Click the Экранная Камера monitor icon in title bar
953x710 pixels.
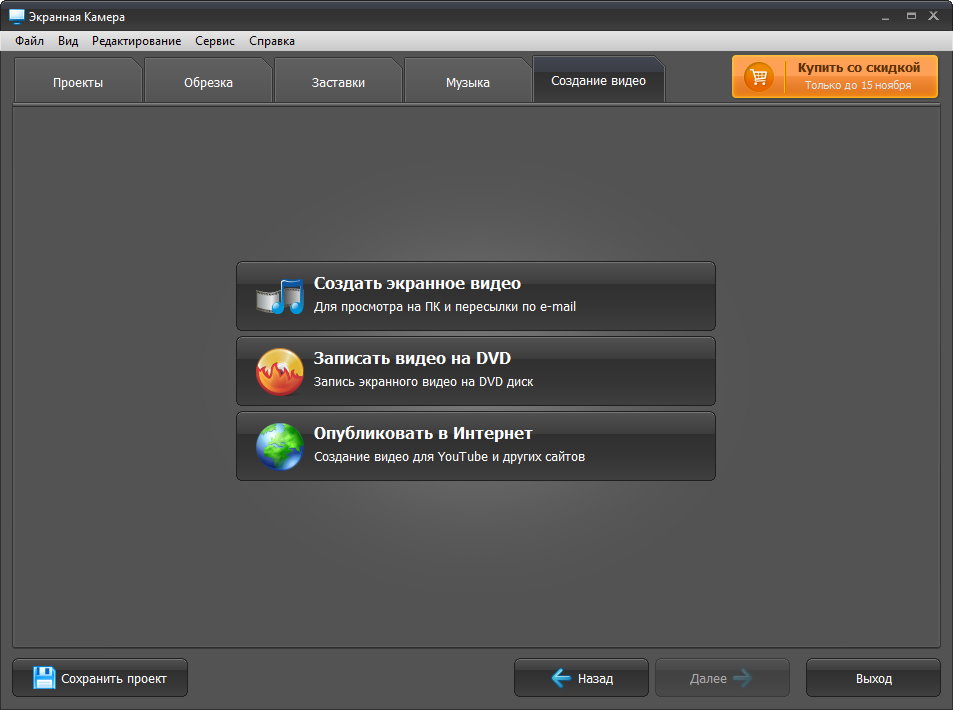pos(16,16)
